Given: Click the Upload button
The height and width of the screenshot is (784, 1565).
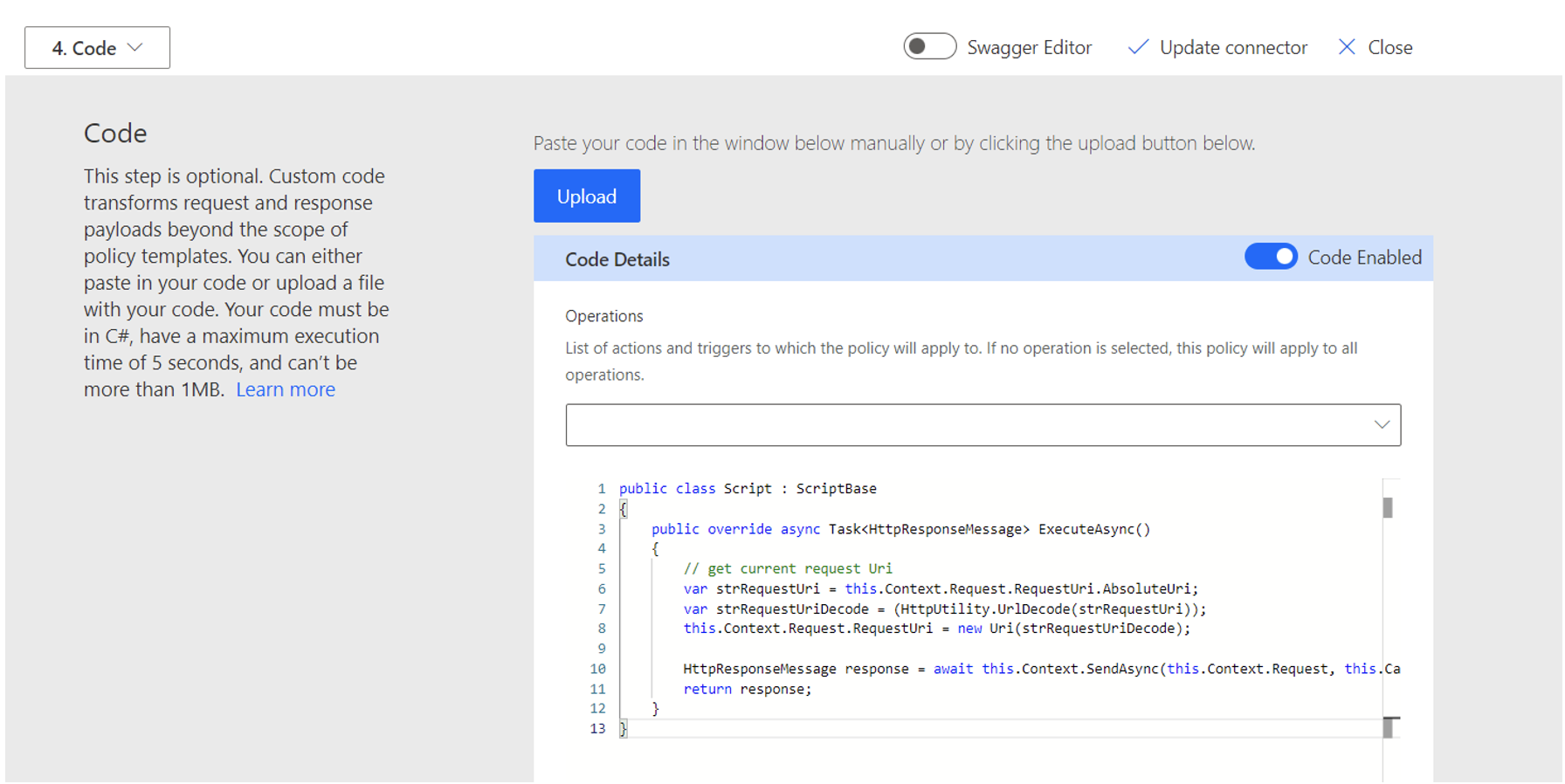Looking at the screenshot, I should (587, 196).
